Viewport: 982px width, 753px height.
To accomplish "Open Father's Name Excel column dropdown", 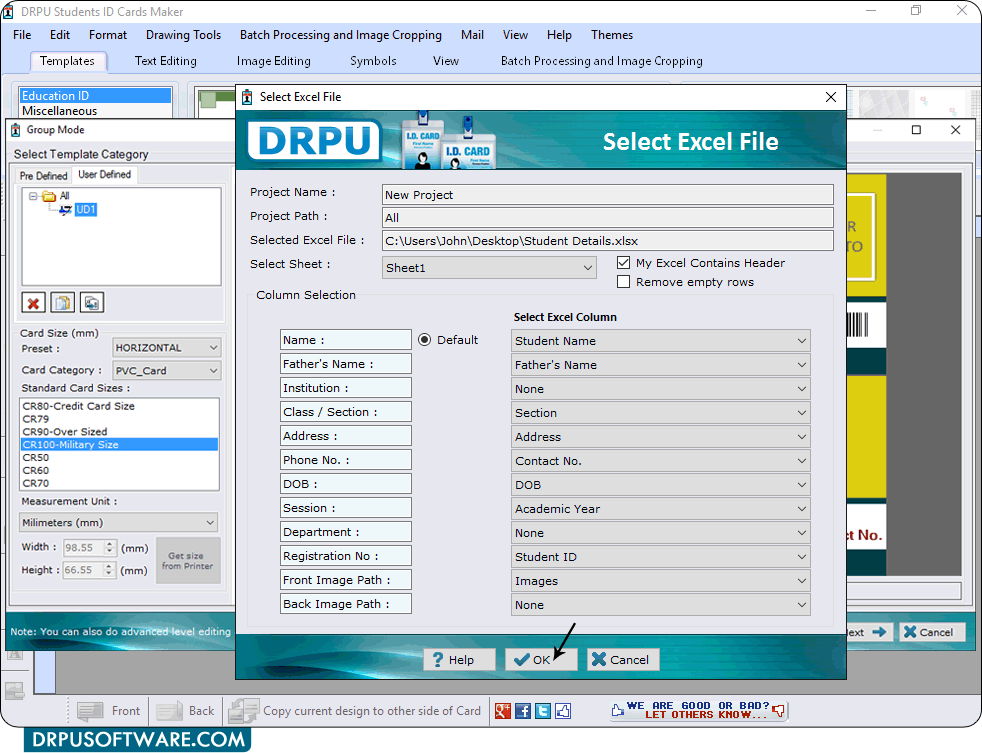I will (660, 365).
